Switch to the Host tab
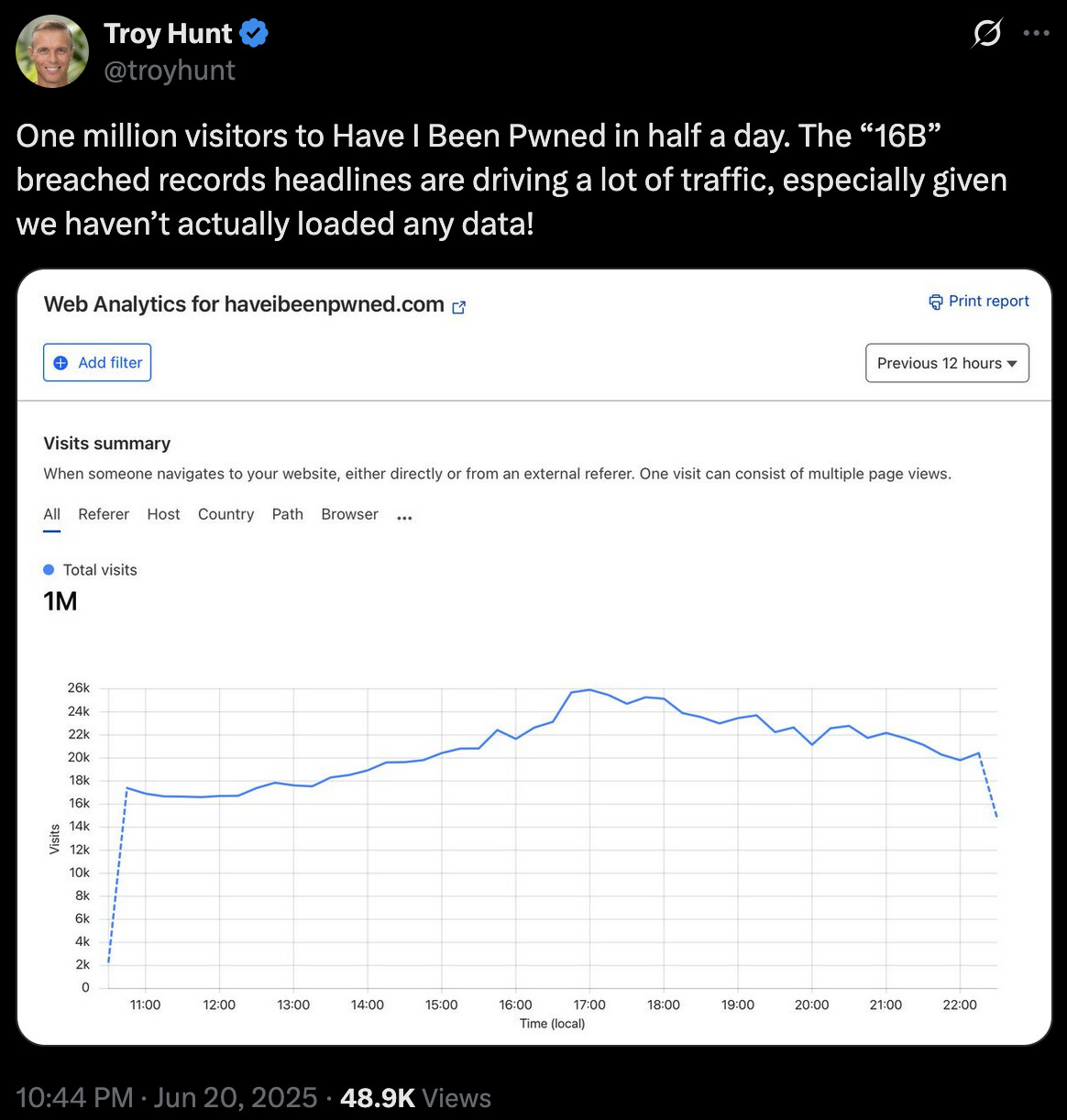 (x=163, y=514)
